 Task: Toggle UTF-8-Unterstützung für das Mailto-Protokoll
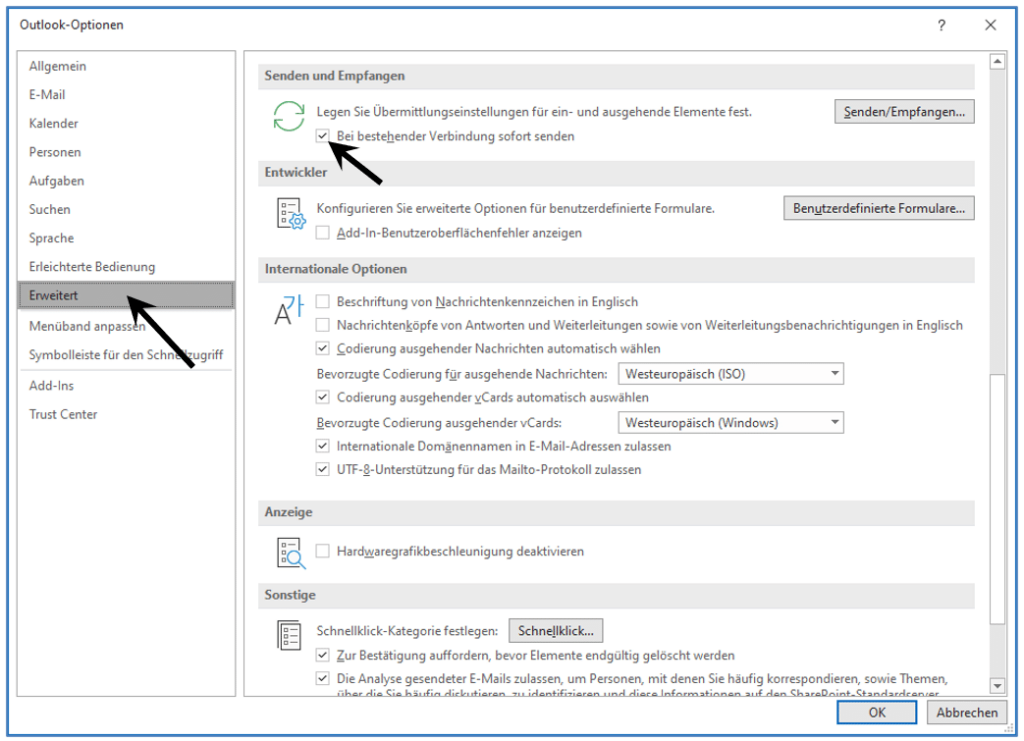(323, 469)
